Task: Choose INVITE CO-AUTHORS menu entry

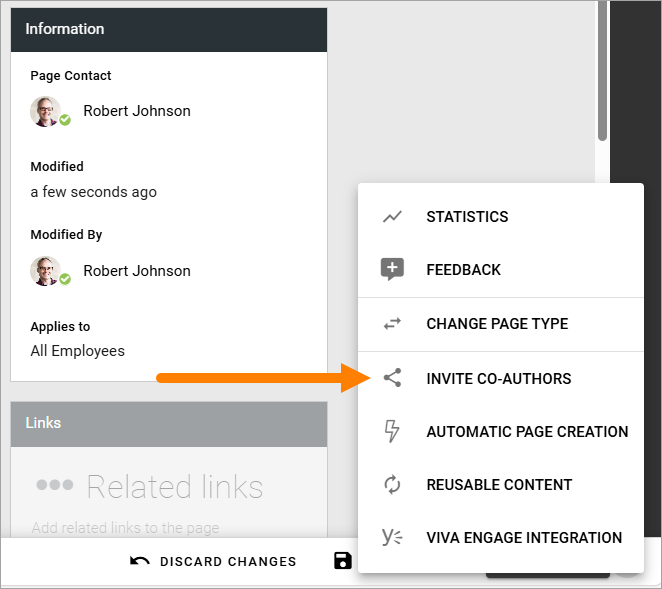Action: [501, 378]
